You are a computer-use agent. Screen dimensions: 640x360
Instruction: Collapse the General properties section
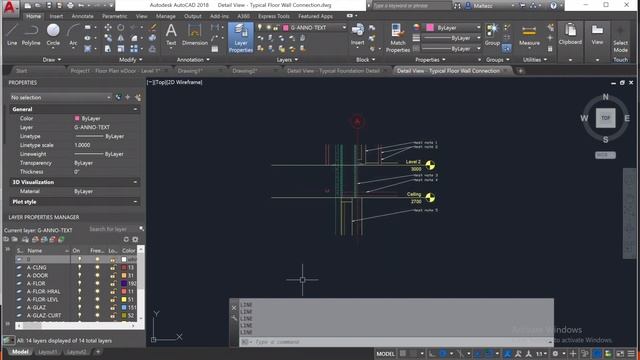coord(135,109)
